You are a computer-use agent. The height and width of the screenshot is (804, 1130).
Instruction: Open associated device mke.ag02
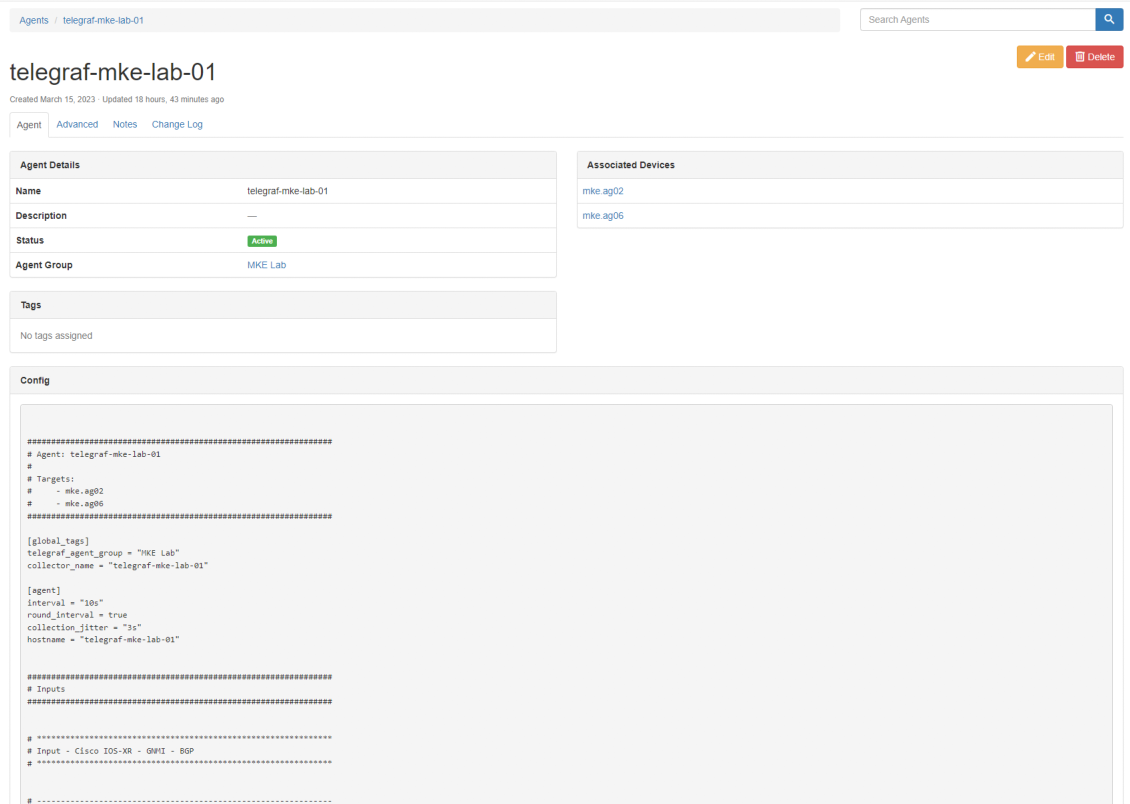[x=603, y=191]
